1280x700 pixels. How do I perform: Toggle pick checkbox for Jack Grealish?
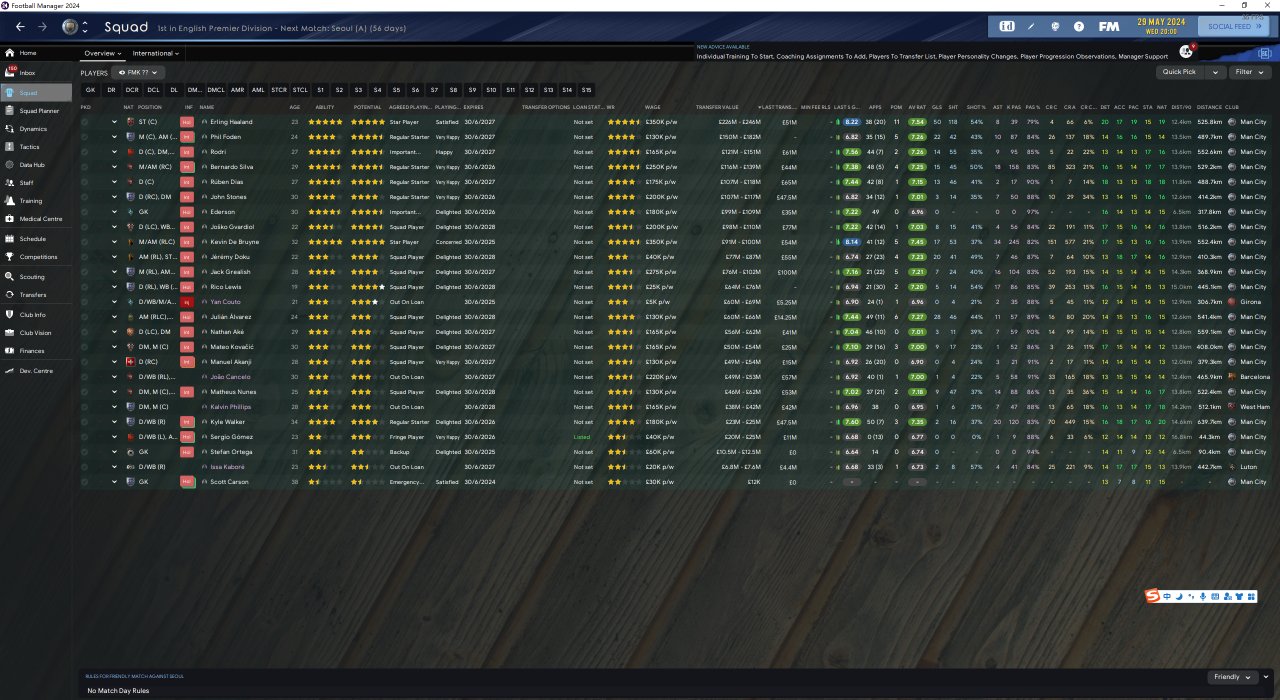tap(85, 272)
